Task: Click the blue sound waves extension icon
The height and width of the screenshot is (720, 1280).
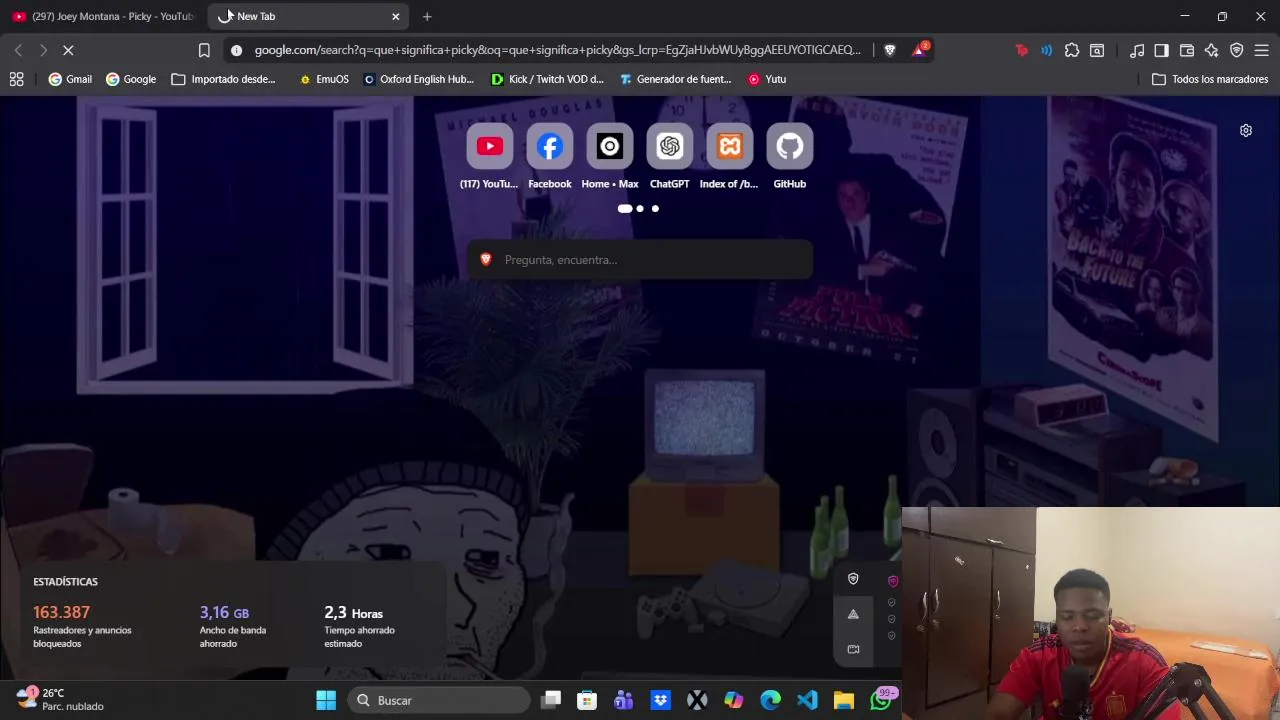Action: 1046,50
